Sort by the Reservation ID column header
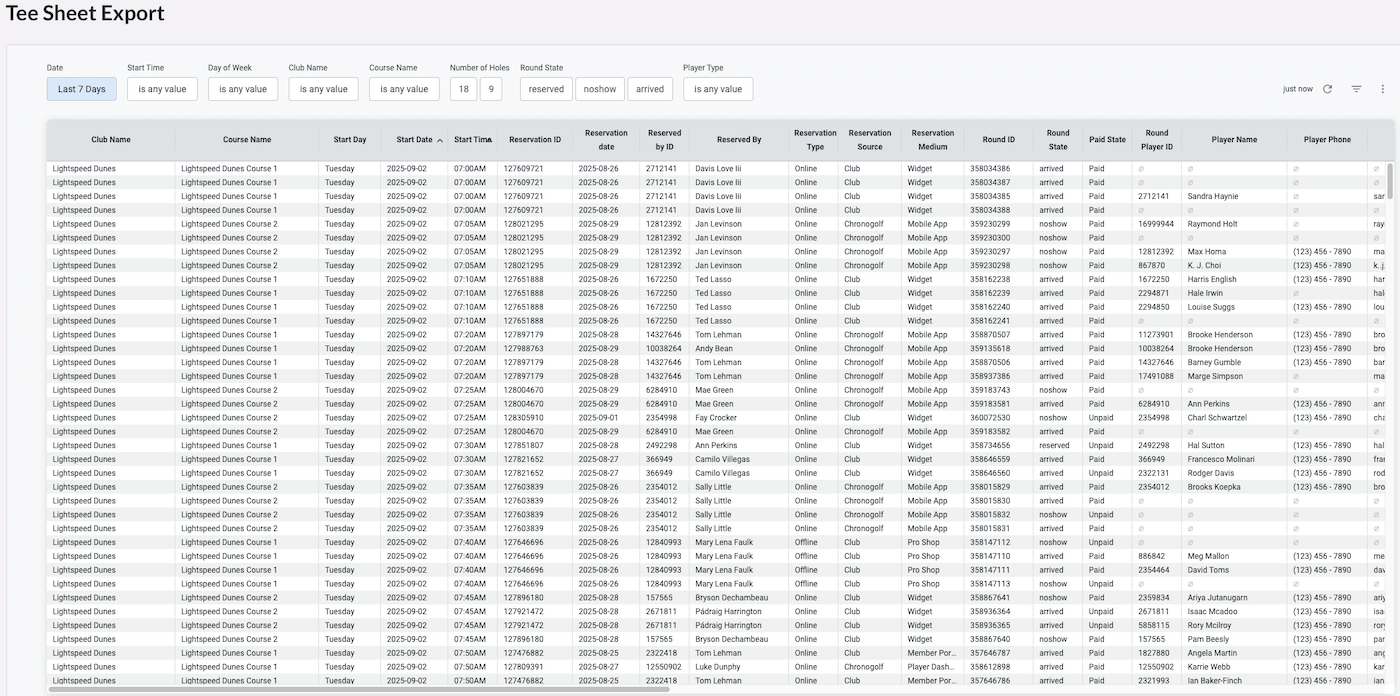The height and width of the screenshot is (696, 1400). click(535, 140)
